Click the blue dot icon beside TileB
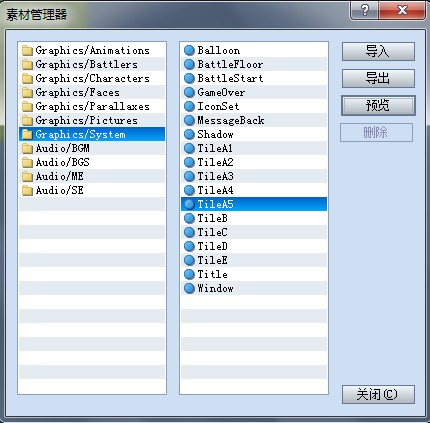 [x=189, y=218]
